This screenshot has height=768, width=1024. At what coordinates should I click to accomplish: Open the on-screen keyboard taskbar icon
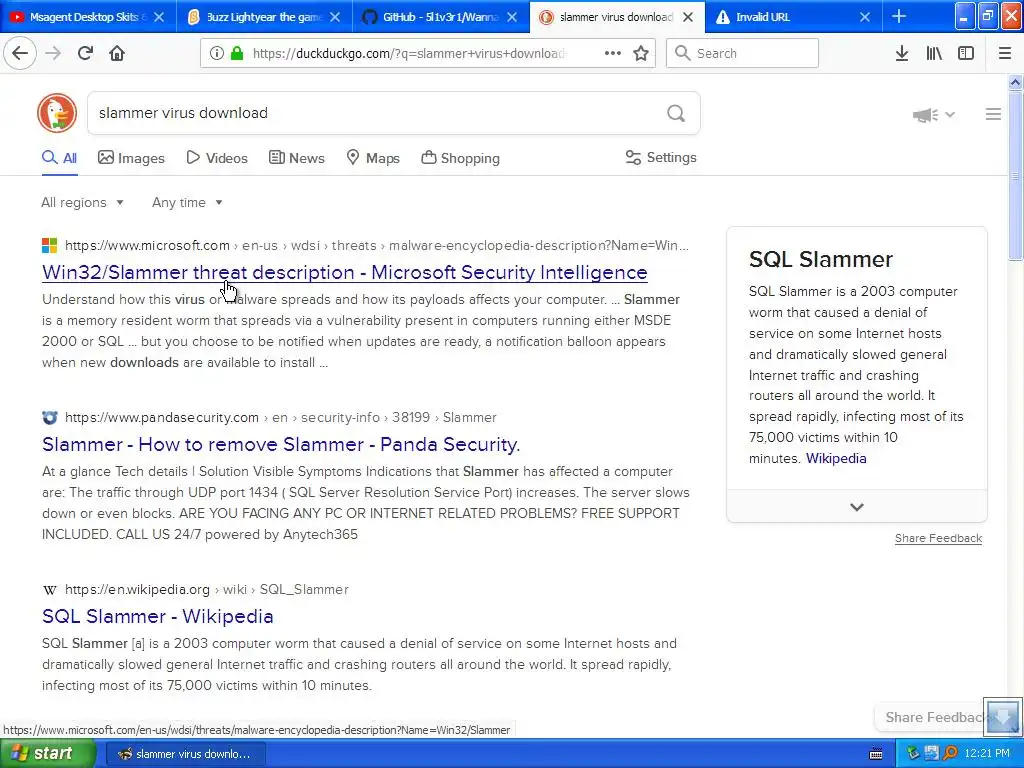[876, 754]
